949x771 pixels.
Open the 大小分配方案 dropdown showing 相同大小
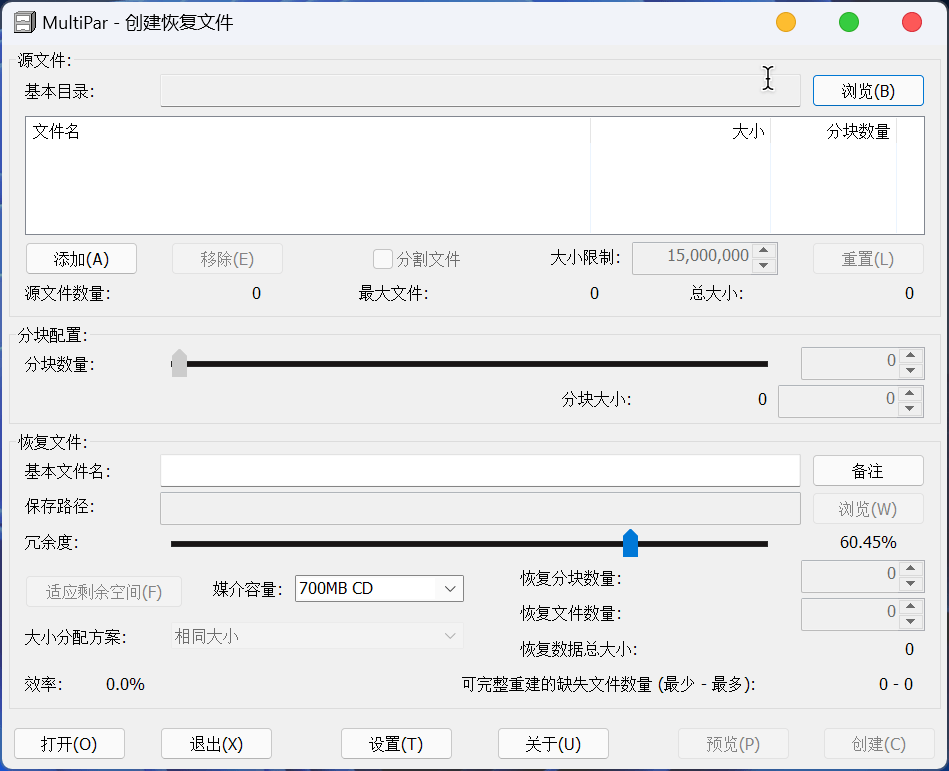click(x=318, y=636)
